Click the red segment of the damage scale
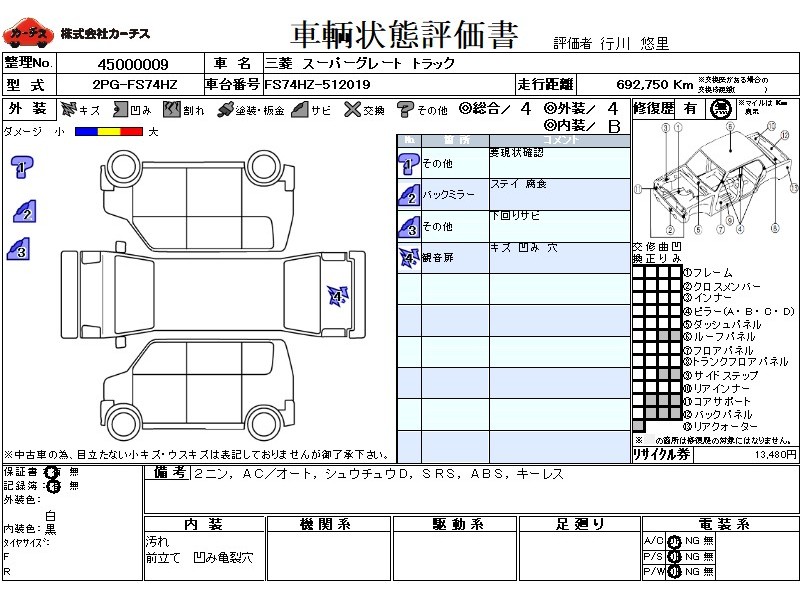 pyautogui.click(x=132, y=132)
